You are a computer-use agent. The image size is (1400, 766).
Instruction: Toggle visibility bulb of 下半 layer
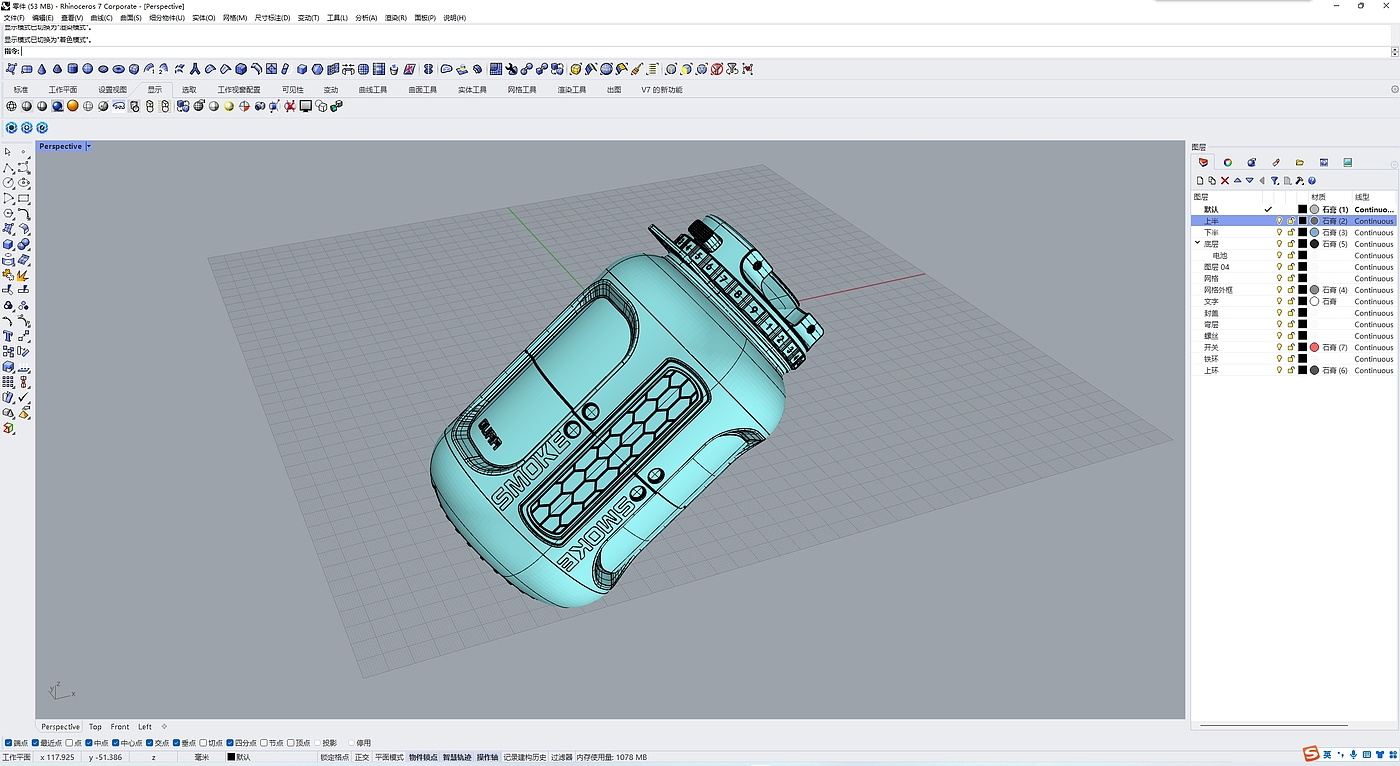[x=1279, y=232]
